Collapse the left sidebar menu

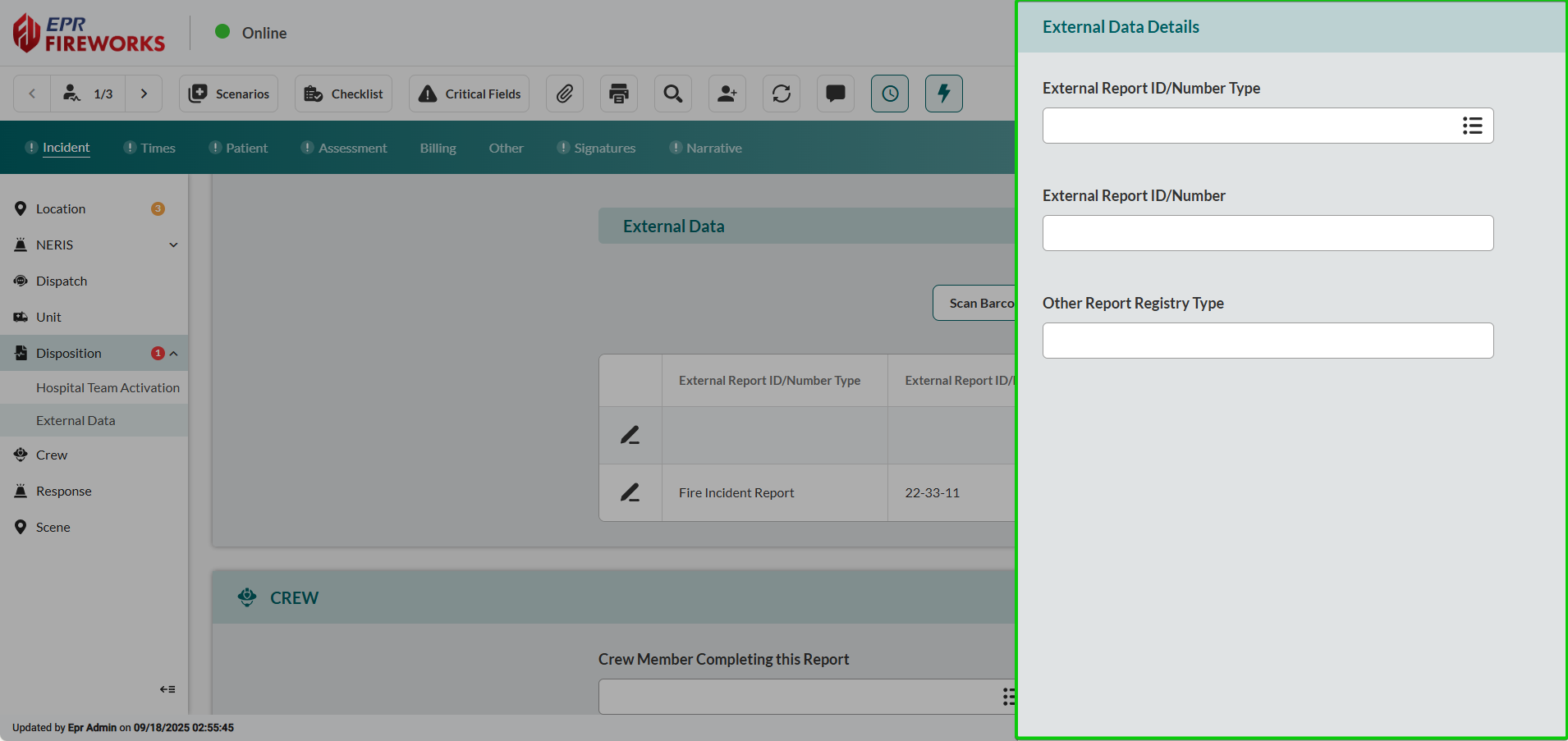tap(167, 689)
